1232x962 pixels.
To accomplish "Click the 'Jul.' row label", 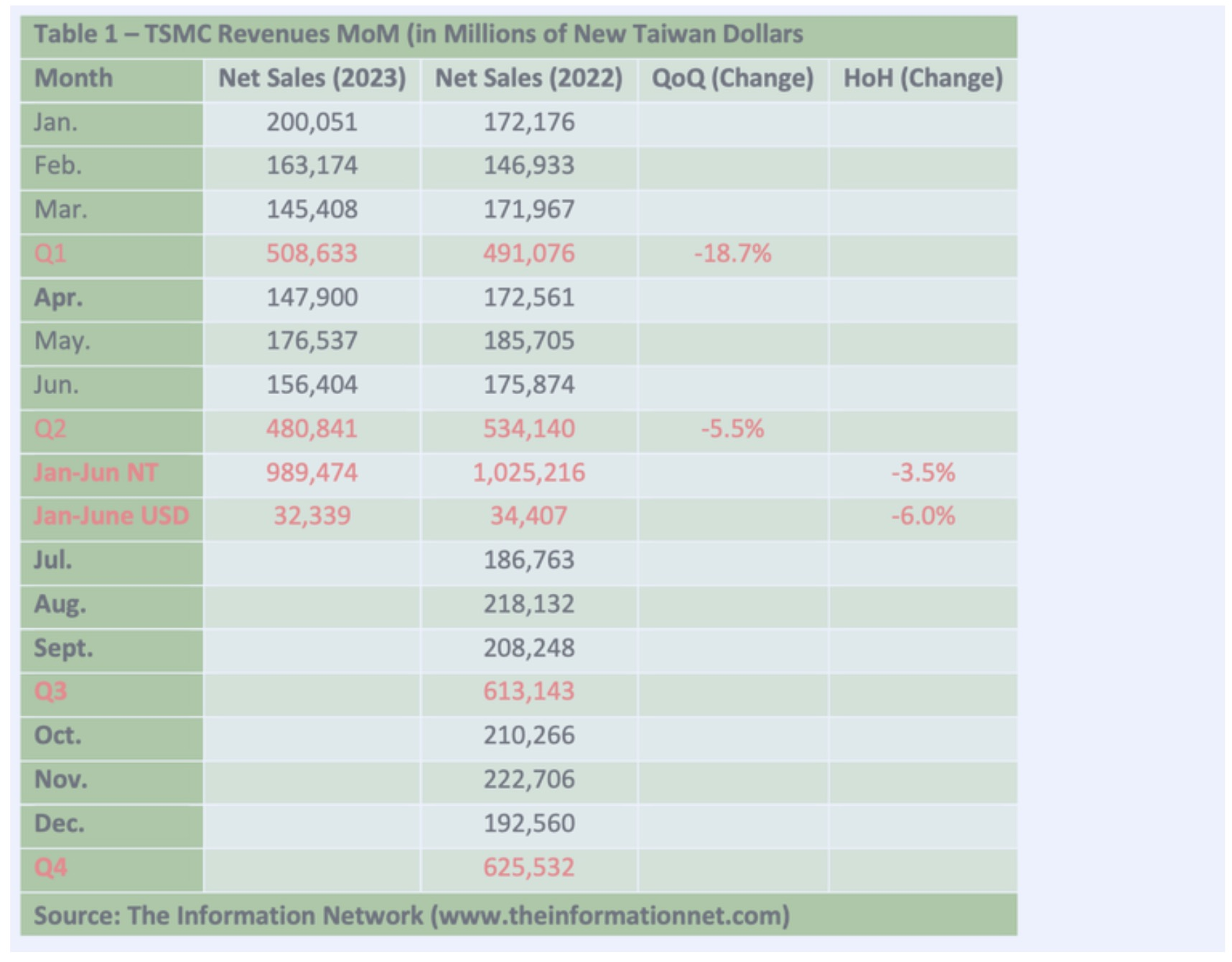I will 53,560.
